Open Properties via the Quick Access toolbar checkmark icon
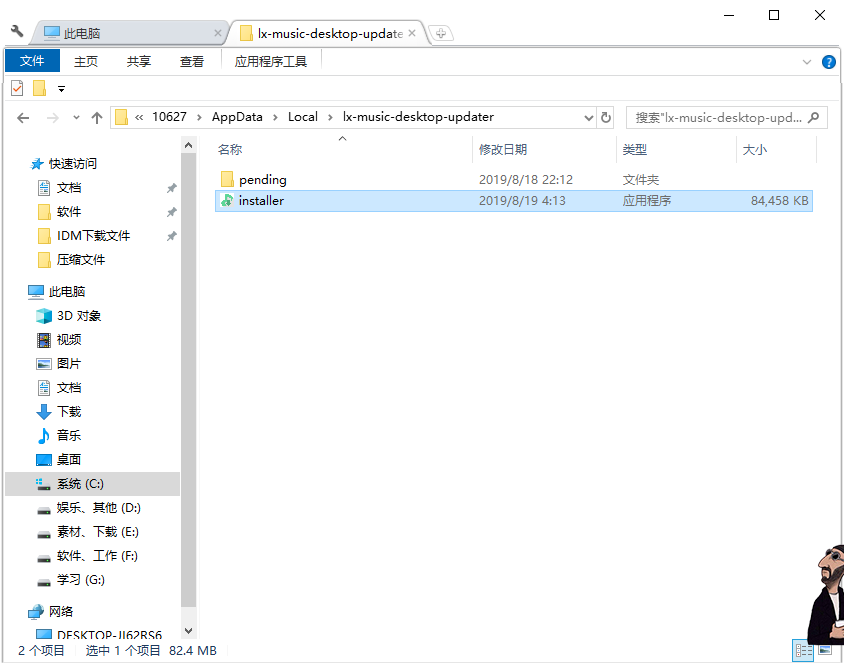 coord(16,88)
